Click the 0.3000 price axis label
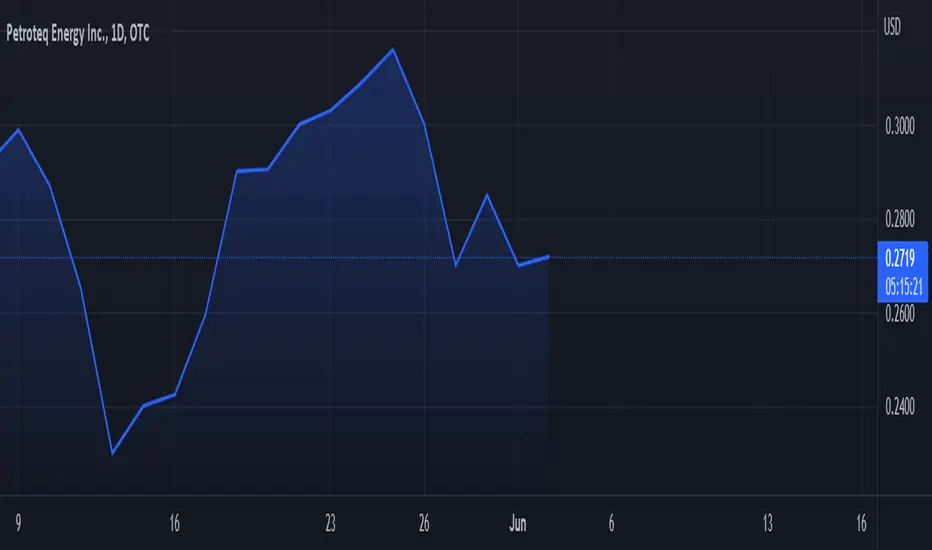The height and width of the screenshot is (550, 932). click(900, 126)
